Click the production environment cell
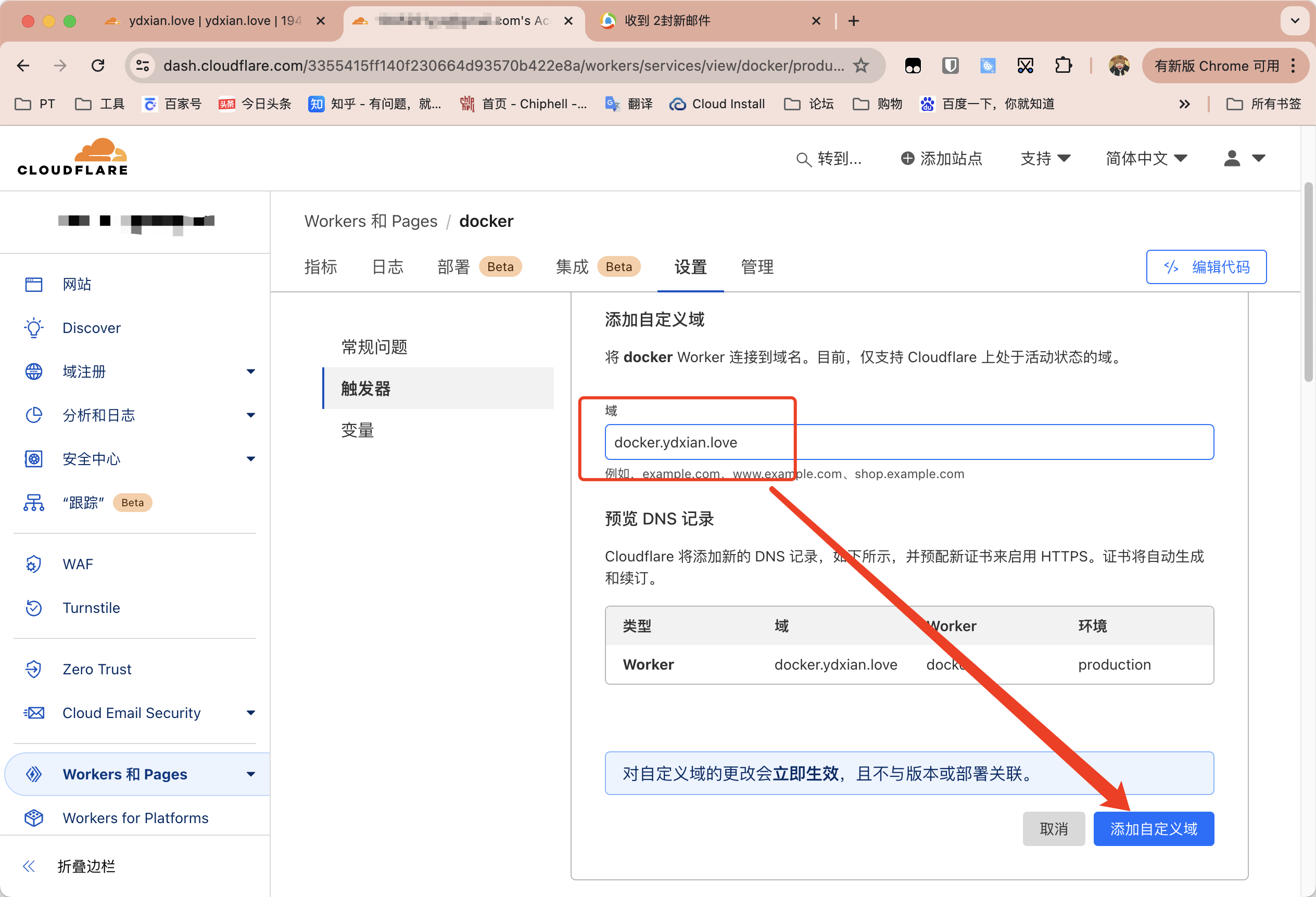The image size is (1316, 897). pos(1114,664)
